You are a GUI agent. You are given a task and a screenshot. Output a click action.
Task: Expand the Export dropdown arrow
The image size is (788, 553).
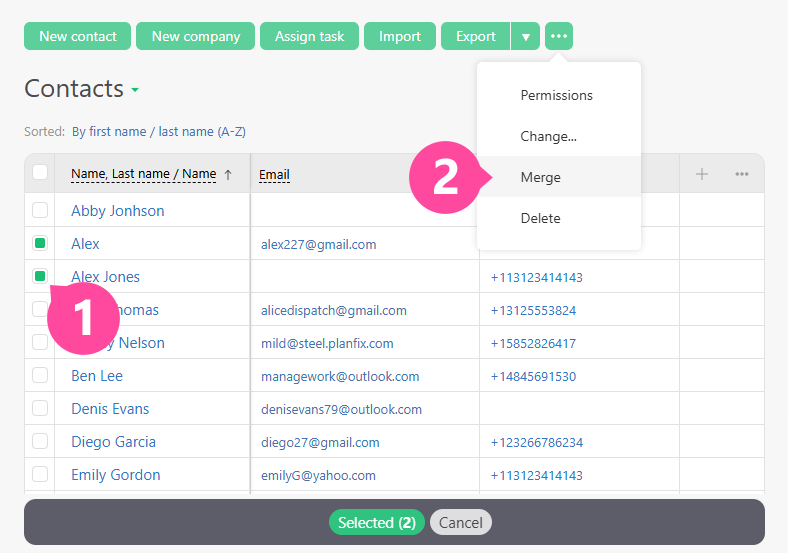tap(525, 36)
